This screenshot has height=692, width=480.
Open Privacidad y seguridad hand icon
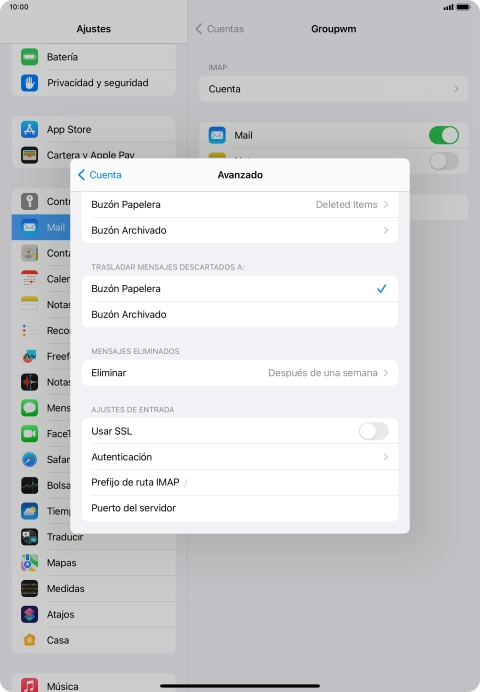tap(30, 83)
